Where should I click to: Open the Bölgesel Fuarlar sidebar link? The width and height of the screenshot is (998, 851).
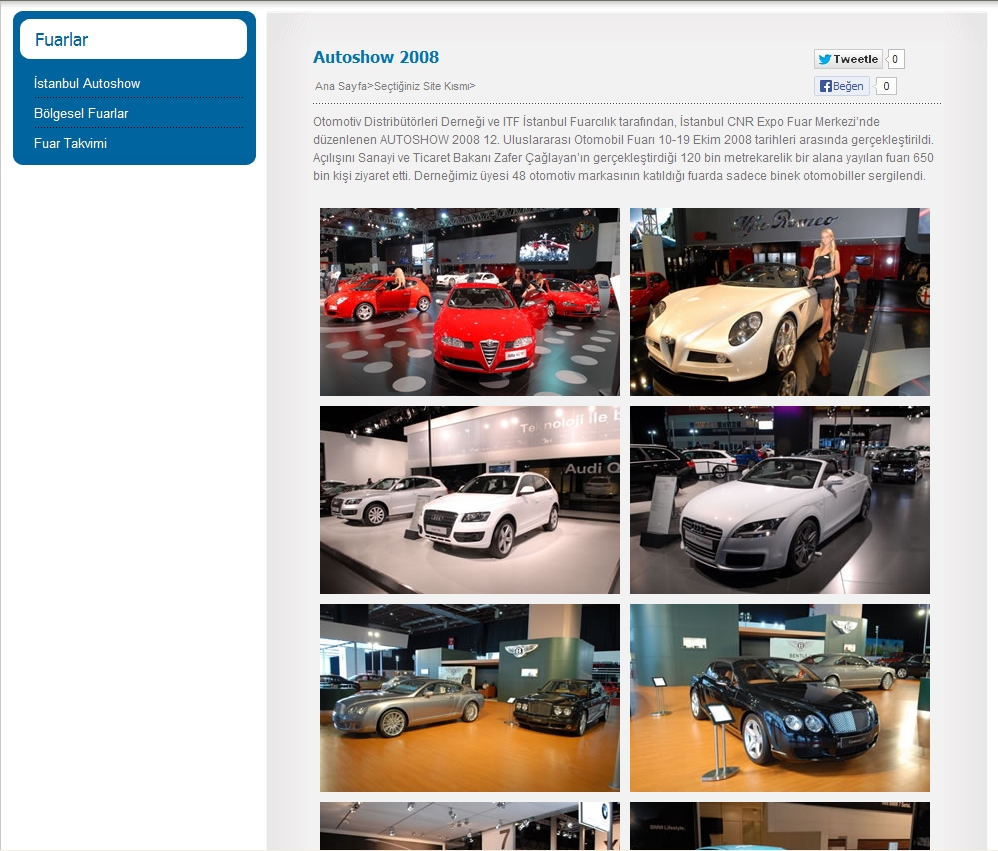81,113
